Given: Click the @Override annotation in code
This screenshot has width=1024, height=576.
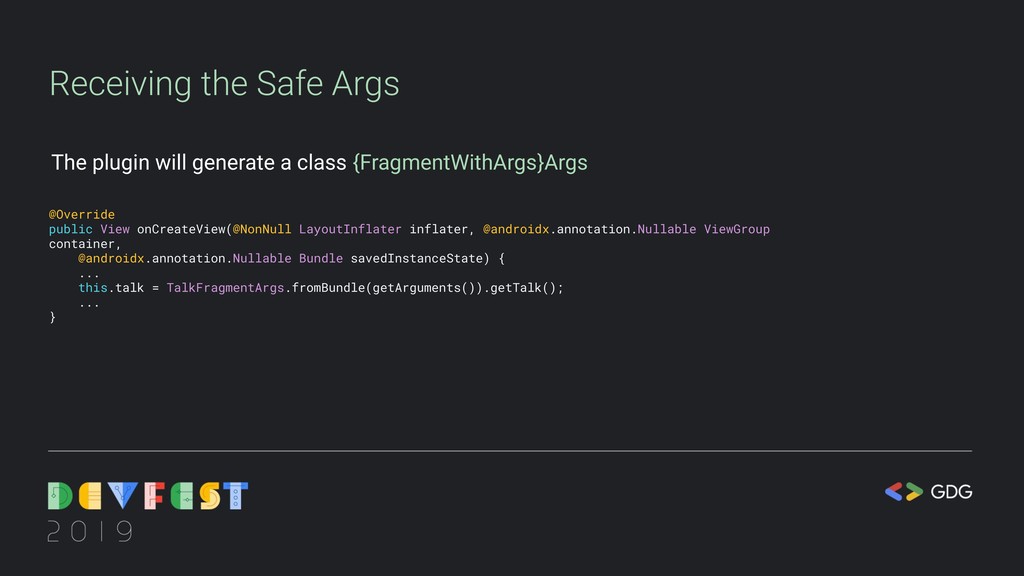Looking at the screenshot, I should pos(82,214).
